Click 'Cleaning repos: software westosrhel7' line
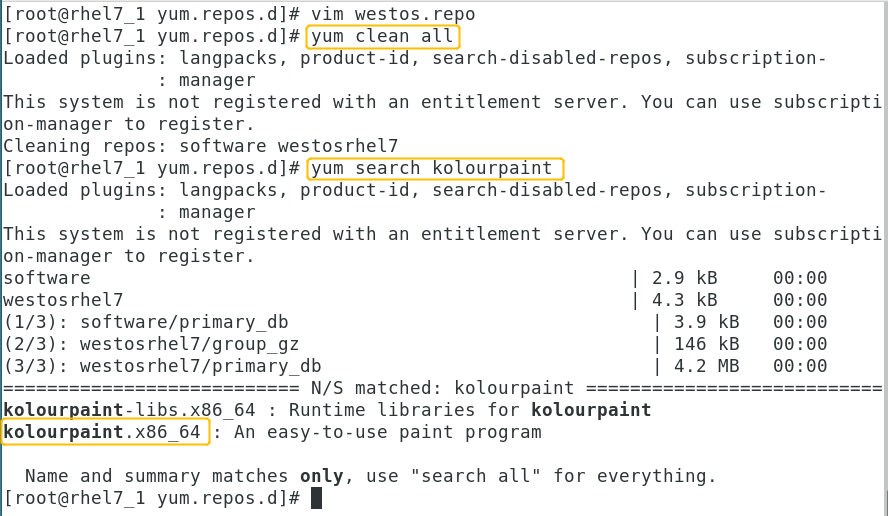Image resolution: width=888 pixels, height=516 pixels. pyautogui.click(x=200, y=146)
